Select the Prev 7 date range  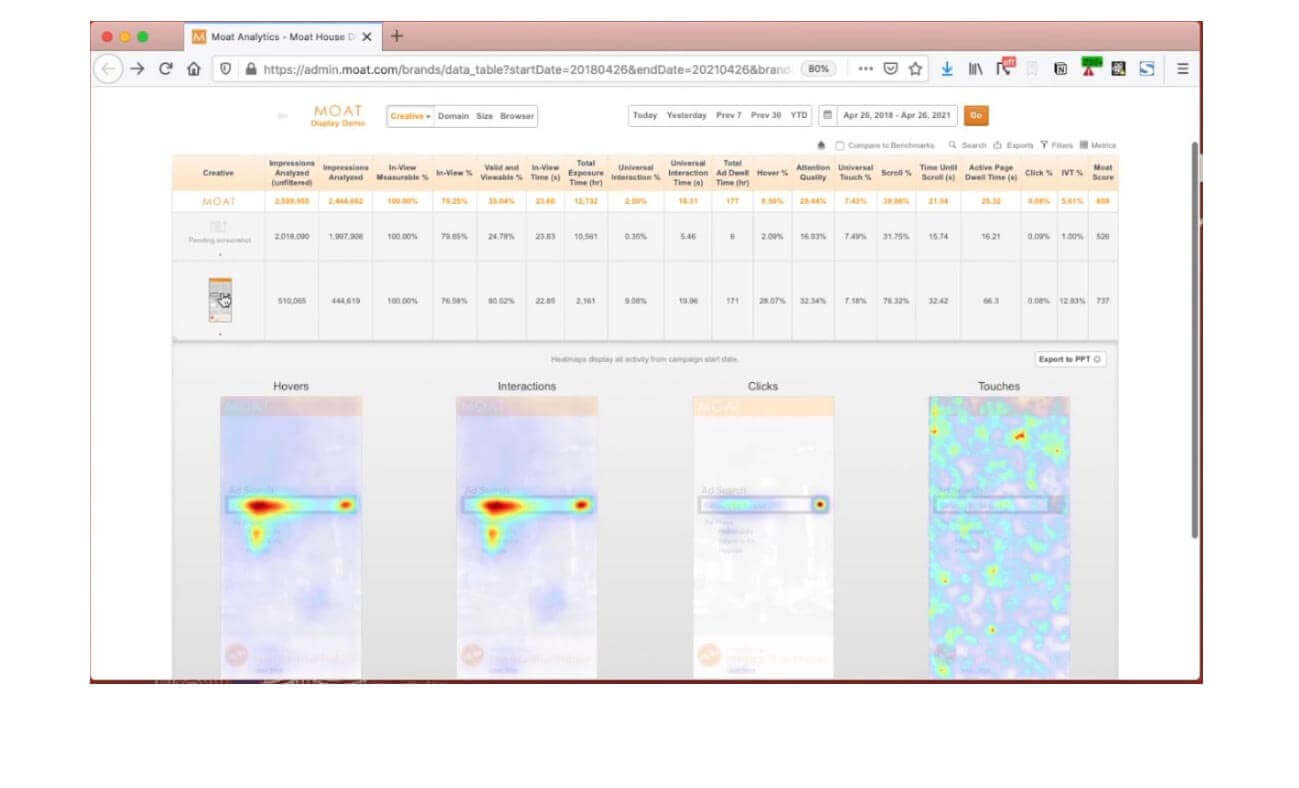tap(729, 115)
